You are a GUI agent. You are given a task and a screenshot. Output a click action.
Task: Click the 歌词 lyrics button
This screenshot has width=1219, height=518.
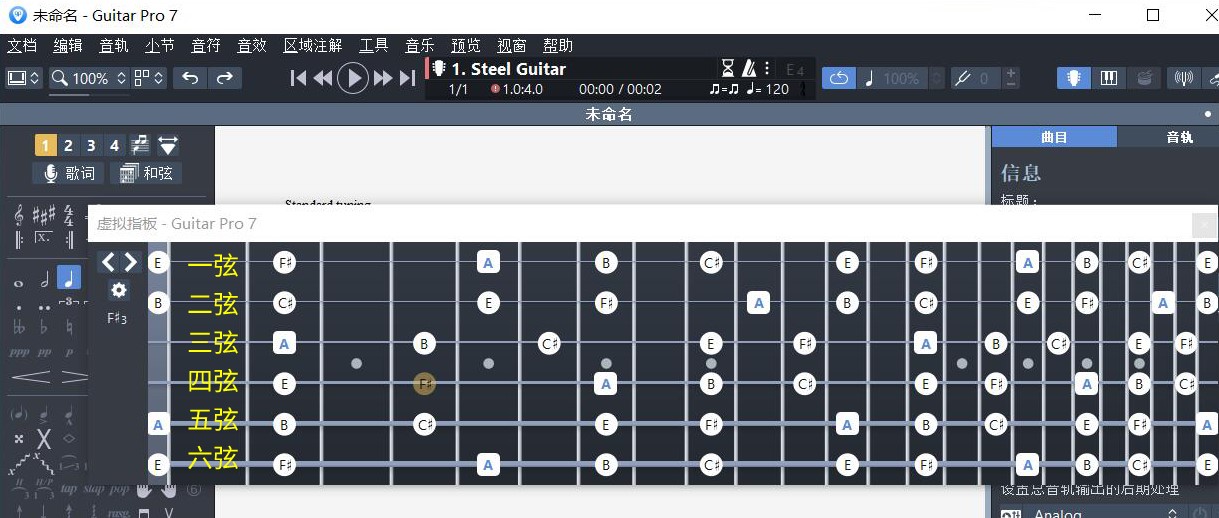[69, 173]
